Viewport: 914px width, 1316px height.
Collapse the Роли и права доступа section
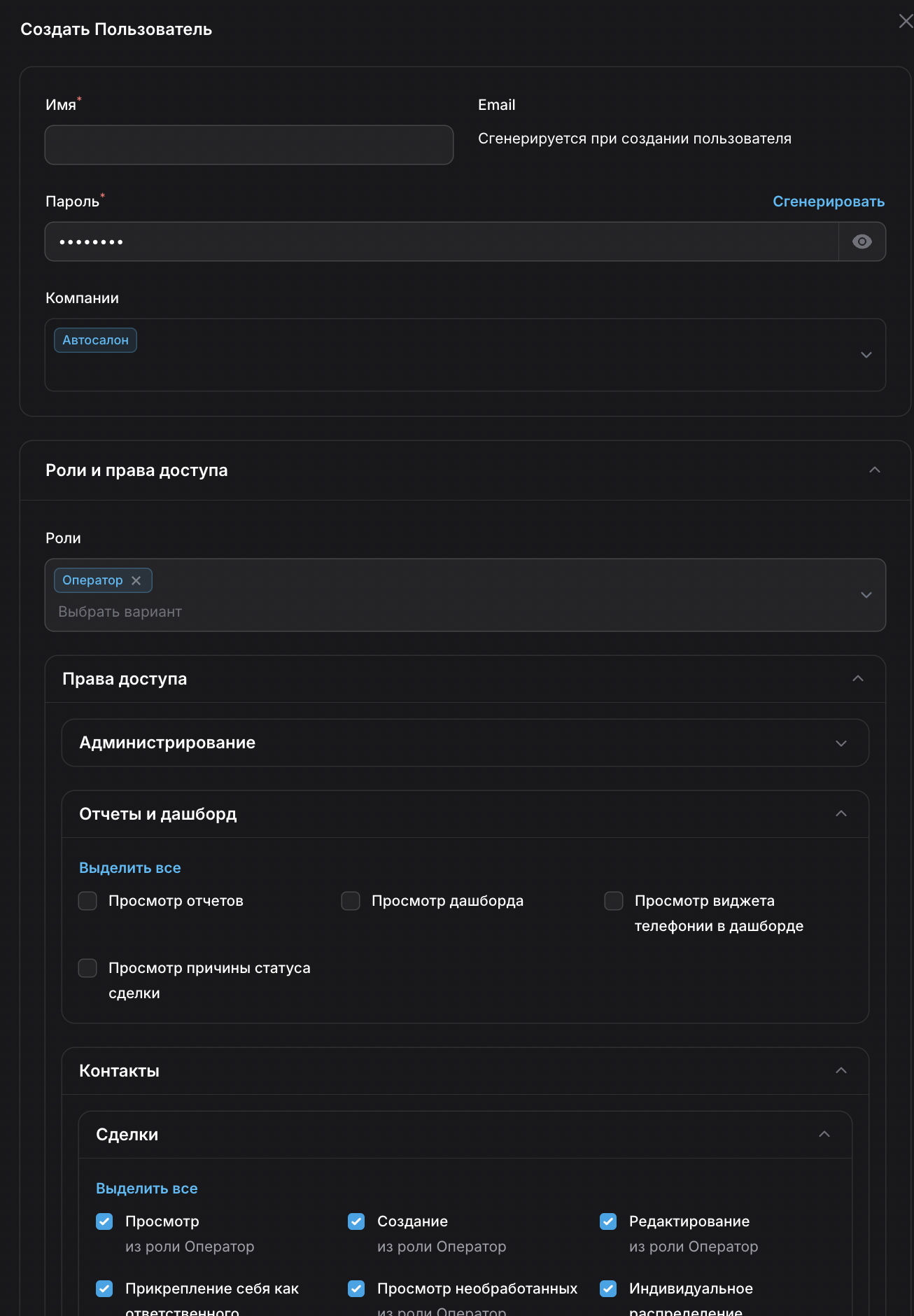[x=874, y=470]
